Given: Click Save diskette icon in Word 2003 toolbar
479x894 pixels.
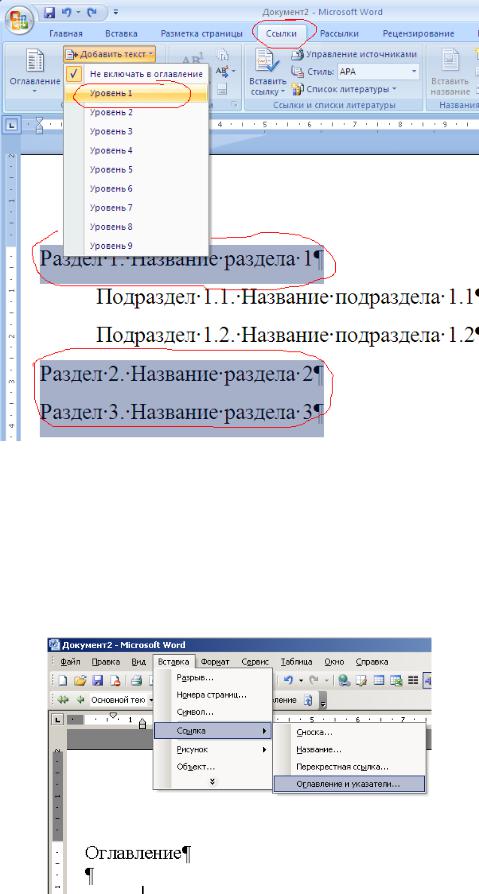Looking at the screenshot, I should [x=97, y=680].
